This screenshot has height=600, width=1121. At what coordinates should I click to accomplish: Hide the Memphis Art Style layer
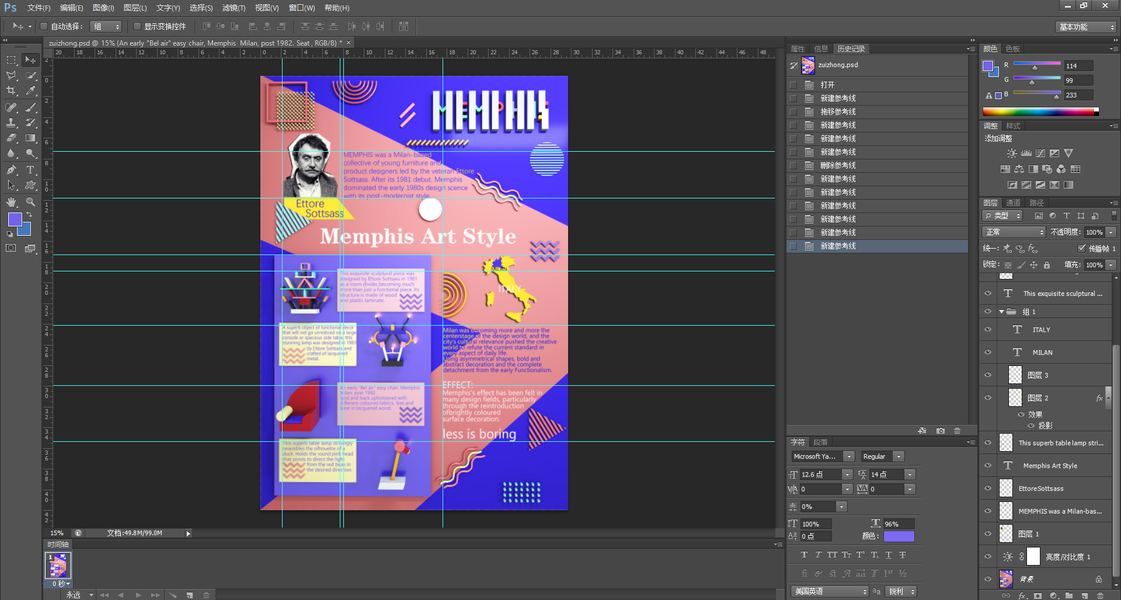pyautogui.click(x=988, y=466)
